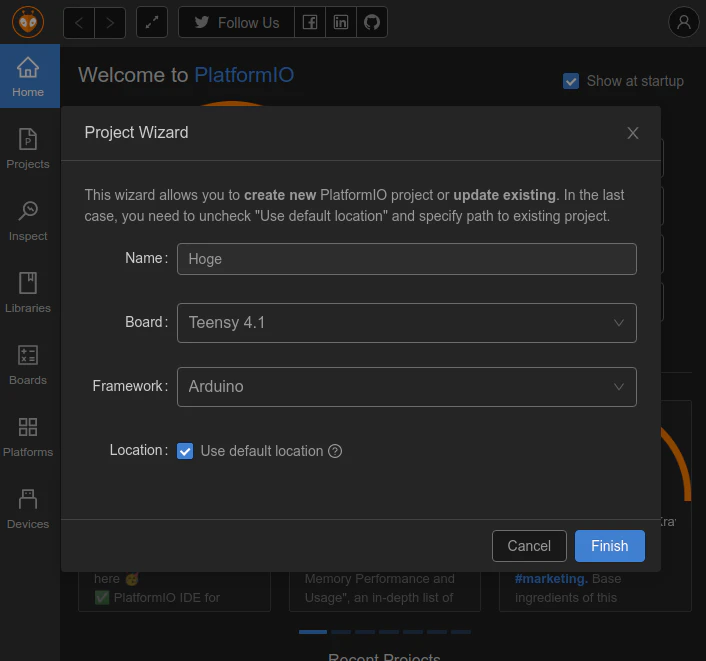Open the Libraries sidebar item
The height and width of the screenshot is (661, 706).
click(28, 293)
